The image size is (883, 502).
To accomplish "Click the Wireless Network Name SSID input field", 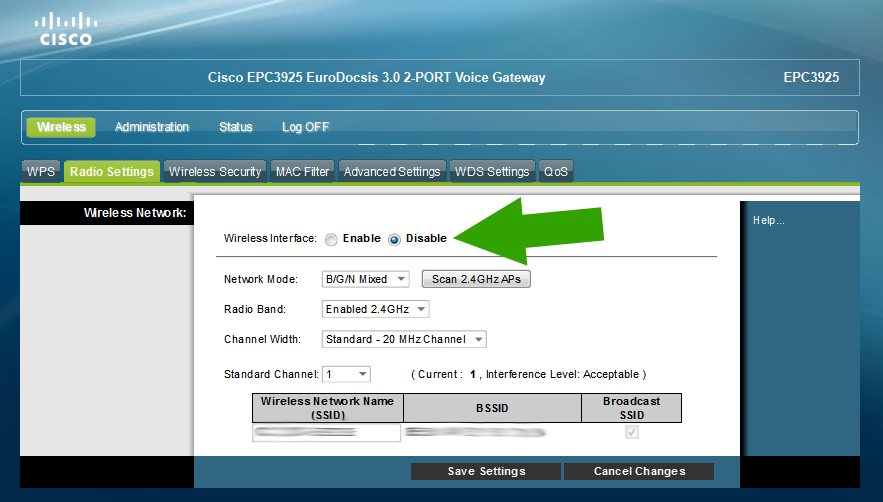I will pyautogui.click(x=327, y=433).
